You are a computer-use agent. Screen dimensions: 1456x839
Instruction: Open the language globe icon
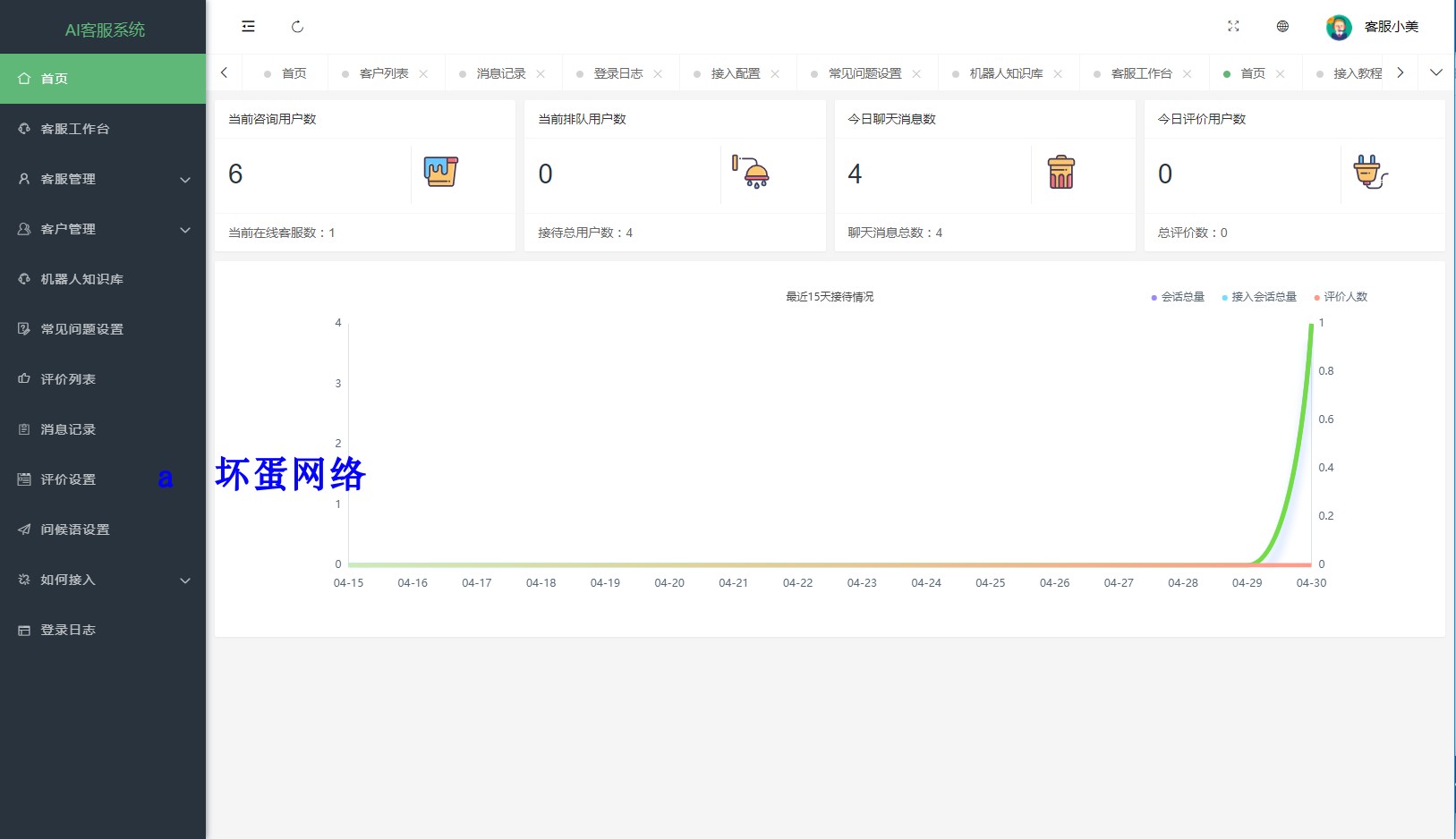click(1282, 27)
